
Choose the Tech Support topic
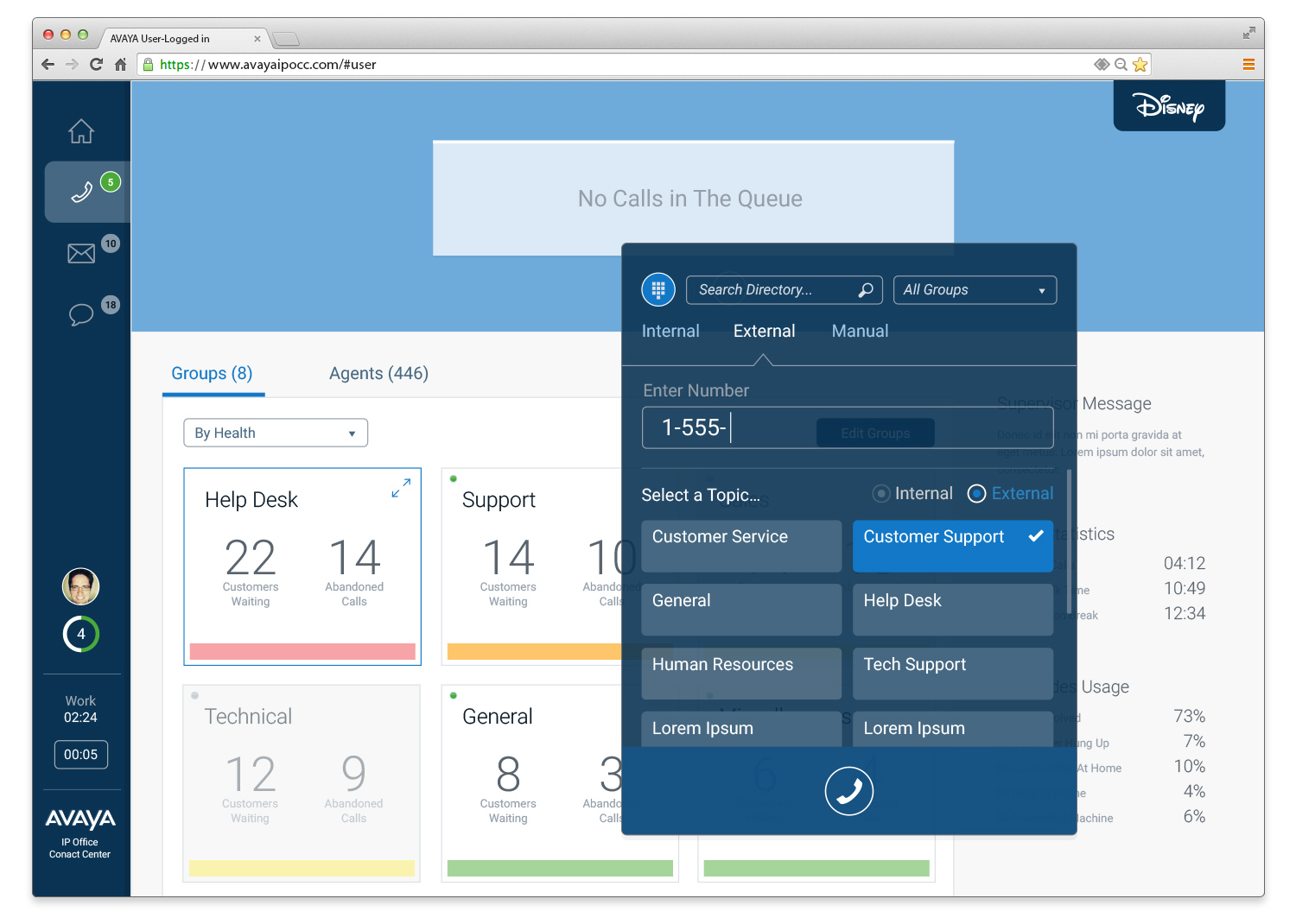[x=953, y=674]
